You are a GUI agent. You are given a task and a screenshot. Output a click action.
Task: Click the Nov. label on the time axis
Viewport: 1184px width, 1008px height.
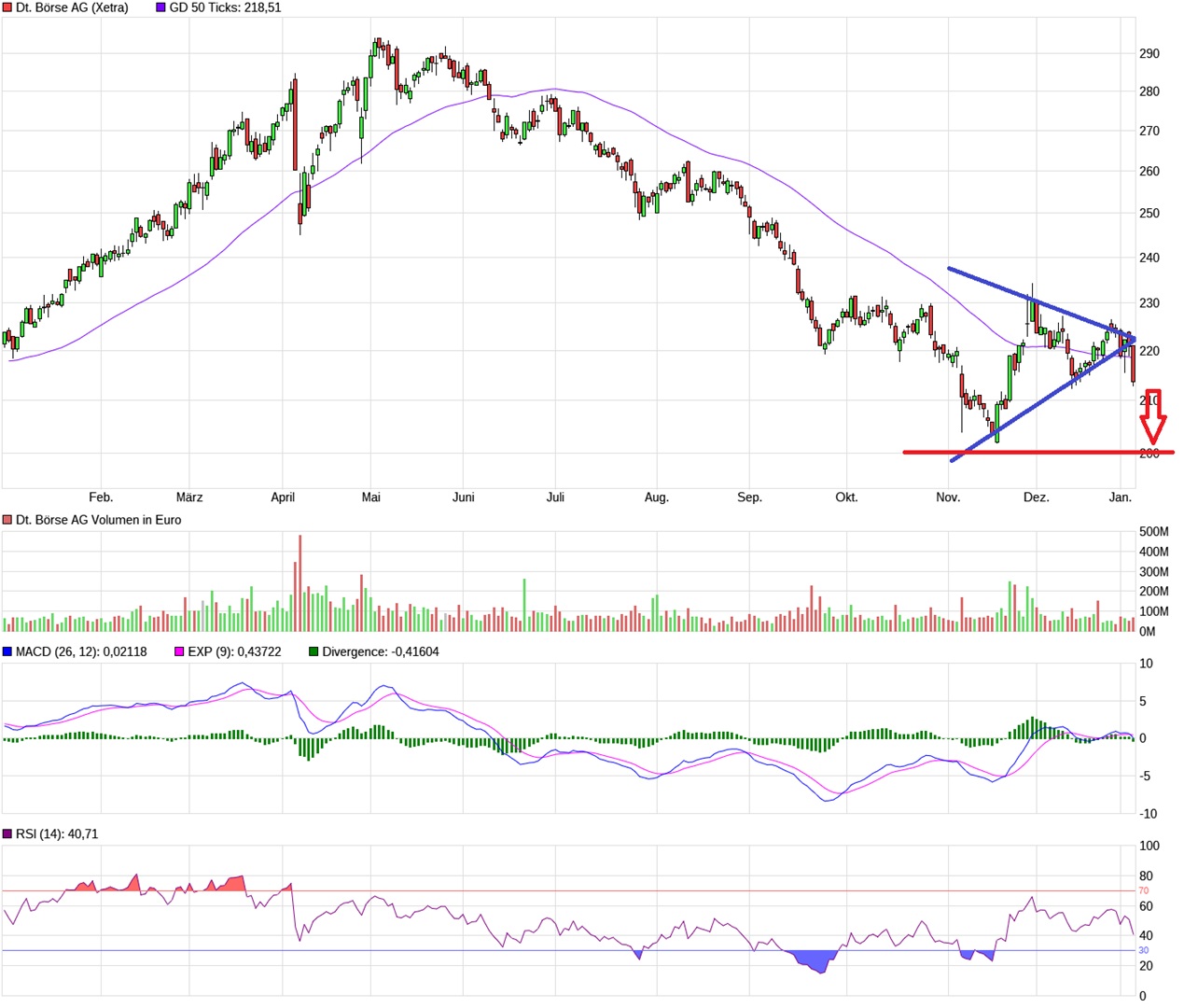click(x=948, y=497)
